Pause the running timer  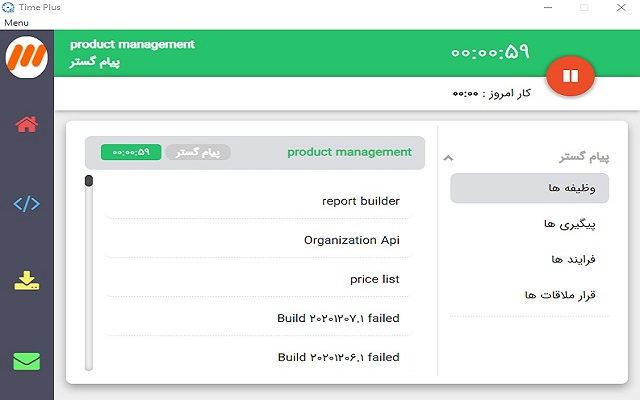click(x=570, y=75)
